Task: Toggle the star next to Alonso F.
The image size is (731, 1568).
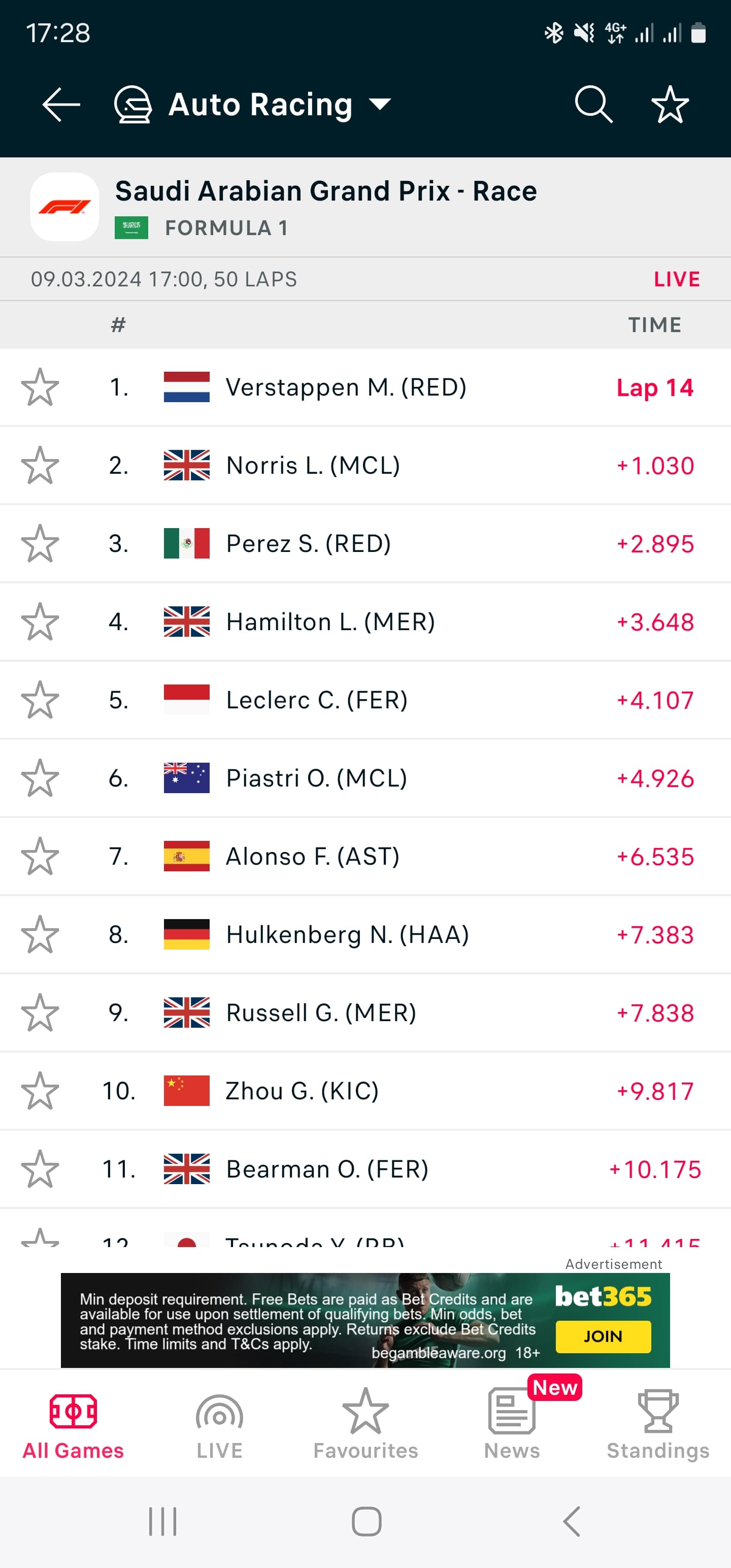Action: pyautogui.click(x=40, y=857)
